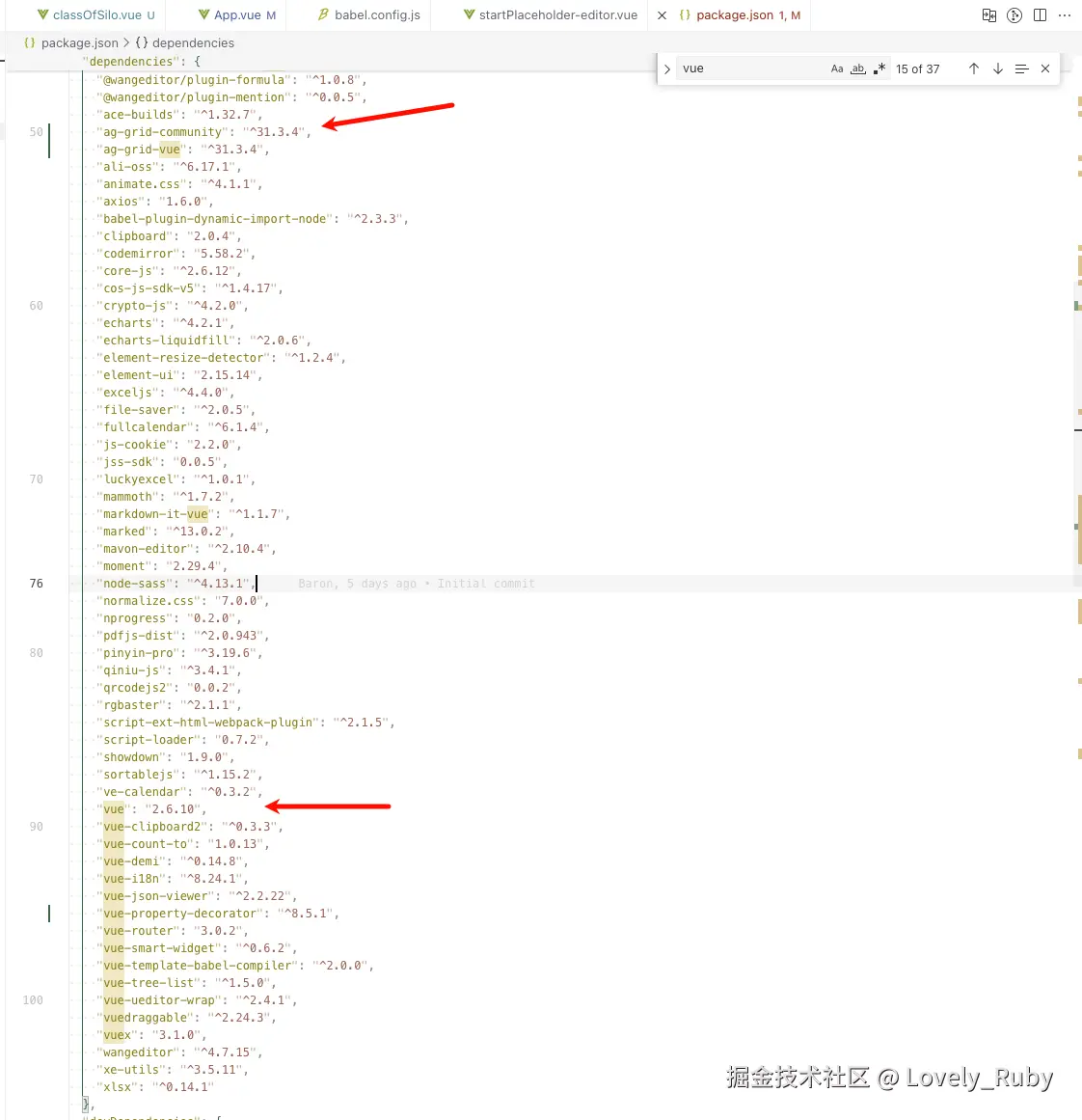Viewport: 1082px width, 1120px height.
Task: Click the "vue-i18n" dependency entry
Action: click(x=172, y=879)
